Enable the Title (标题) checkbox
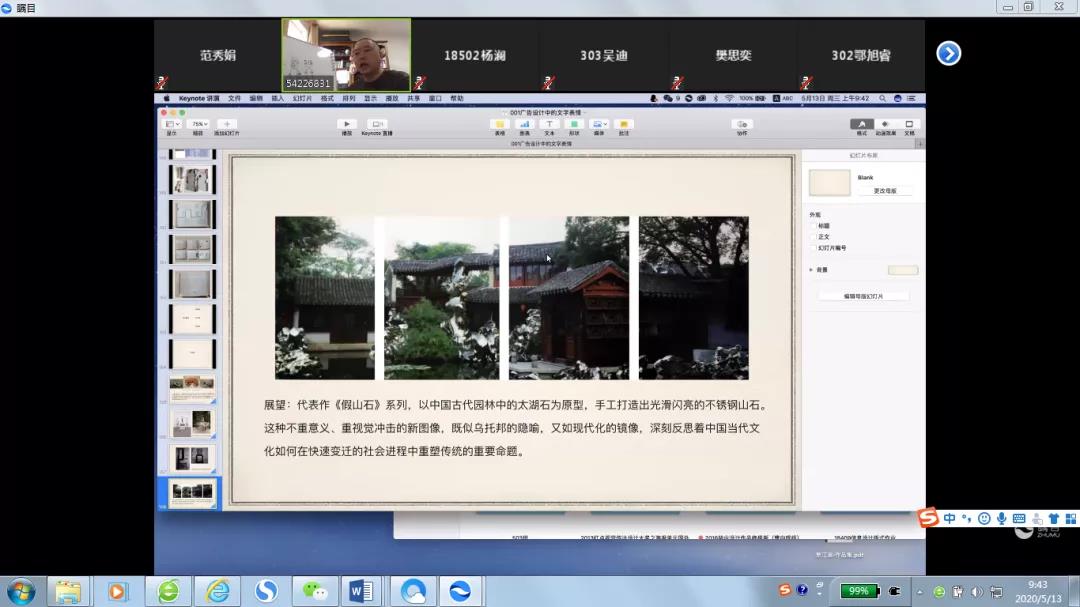 (813, 226)
